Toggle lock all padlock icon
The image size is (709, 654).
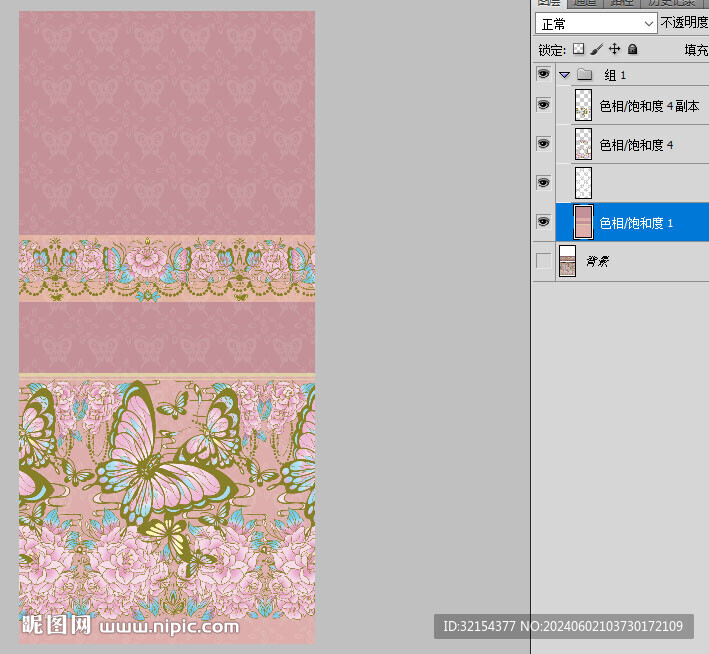[x=633, y=49]
